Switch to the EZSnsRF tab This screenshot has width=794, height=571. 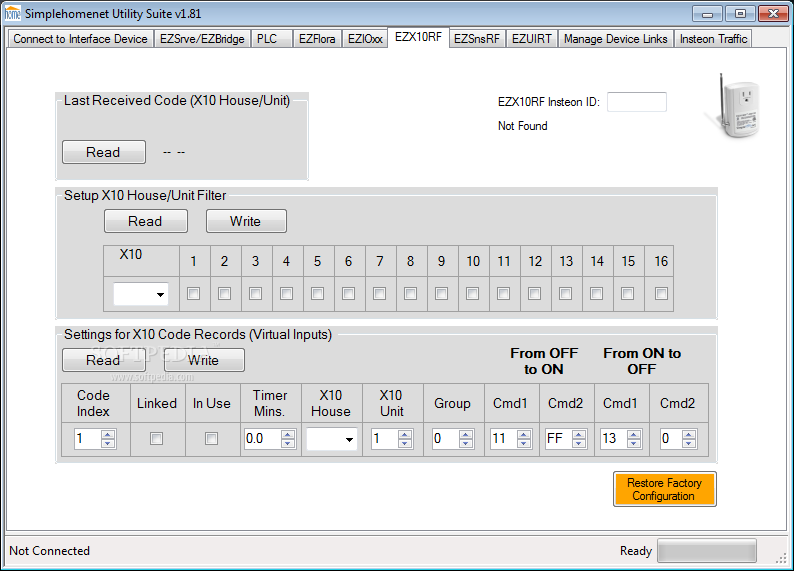coord(477,39)
